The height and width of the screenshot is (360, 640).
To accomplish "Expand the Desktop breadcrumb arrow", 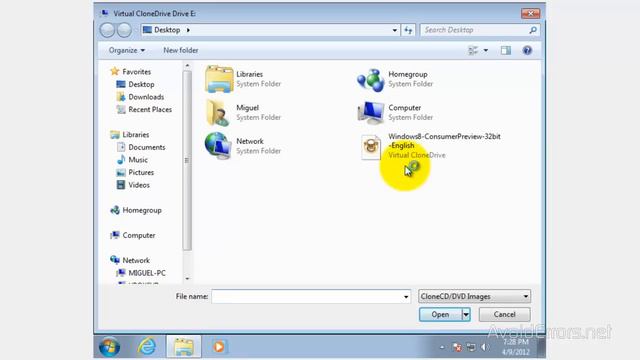I will tap(188, 30).
